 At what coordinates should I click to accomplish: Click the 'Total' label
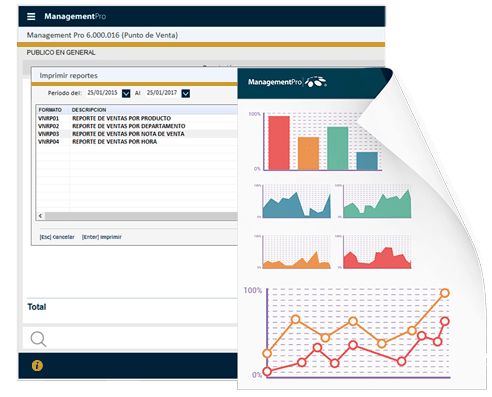click(x=37, y=307)
